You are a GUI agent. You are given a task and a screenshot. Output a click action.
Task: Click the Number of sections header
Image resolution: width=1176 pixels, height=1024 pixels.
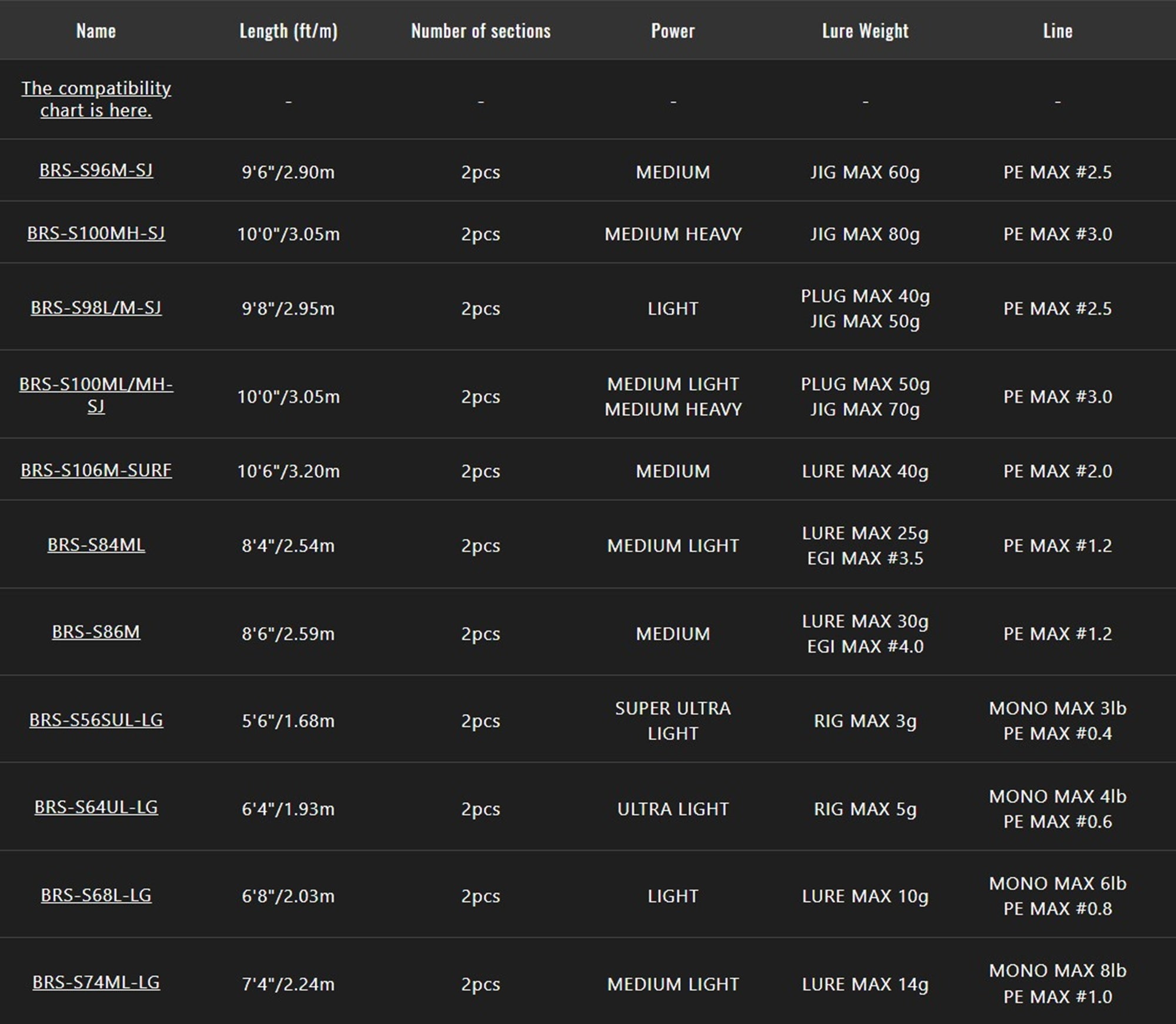(x=480, y=31)
